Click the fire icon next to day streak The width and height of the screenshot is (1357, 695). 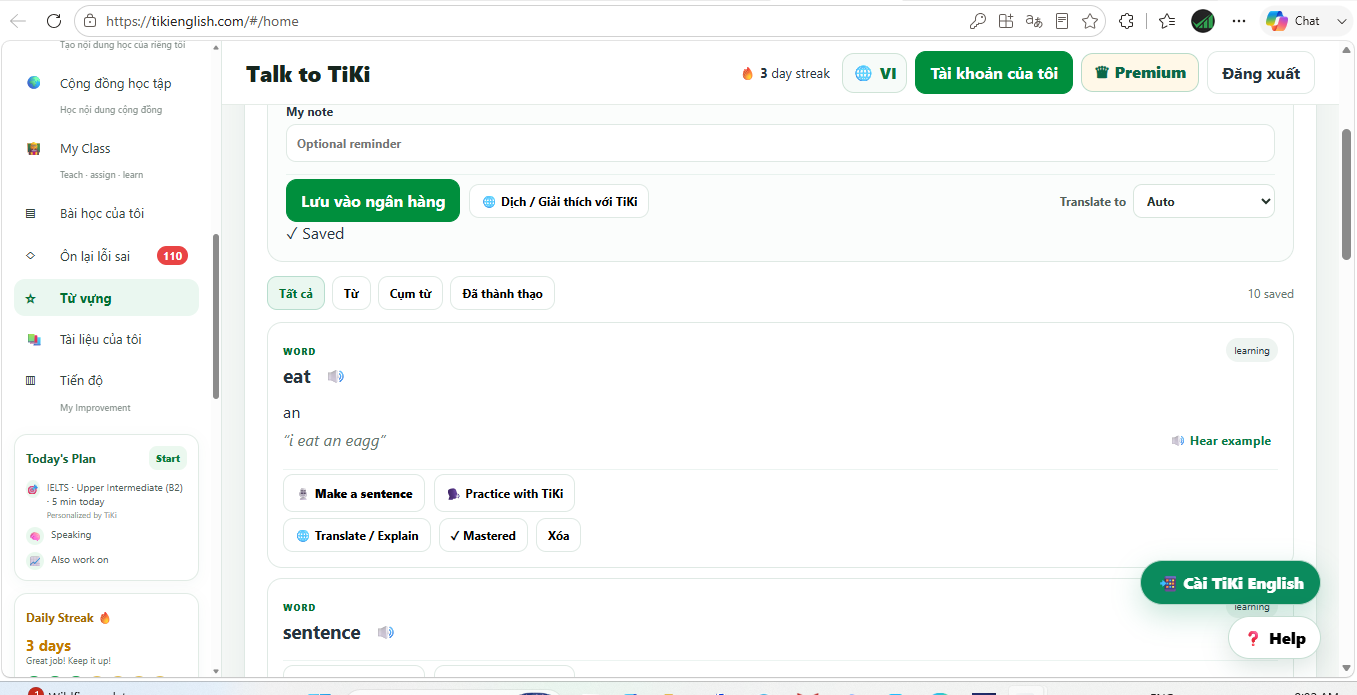coord(747,73)
